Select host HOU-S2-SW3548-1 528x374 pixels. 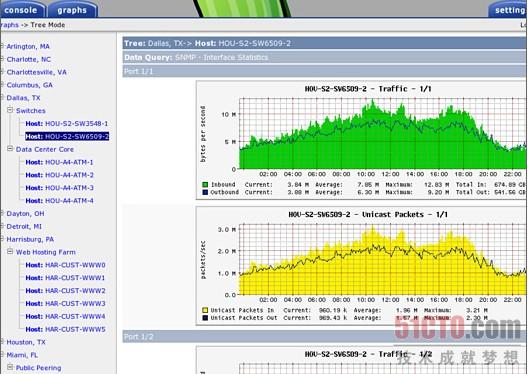[67, 124]
